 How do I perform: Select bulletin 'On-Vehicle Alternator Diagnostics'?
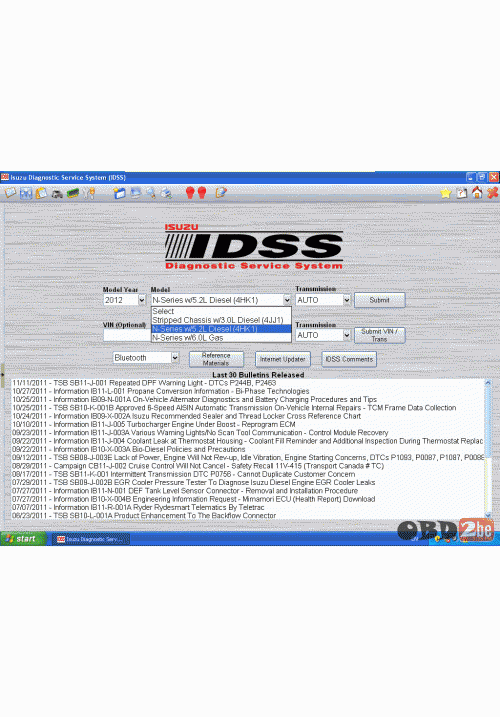[x=194, y=399]
